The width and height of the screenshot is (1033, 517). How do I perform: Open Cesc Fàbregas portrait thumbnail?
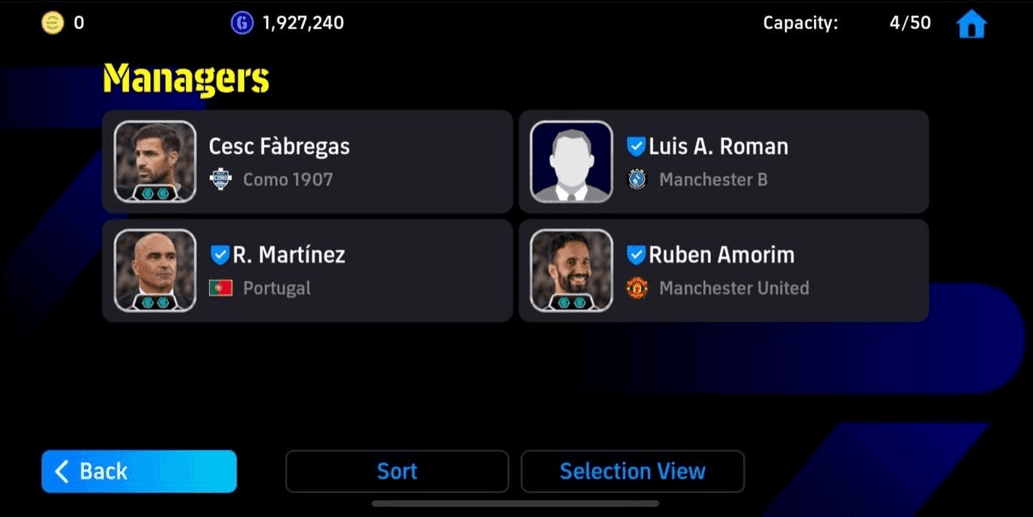tap(155, 161)
